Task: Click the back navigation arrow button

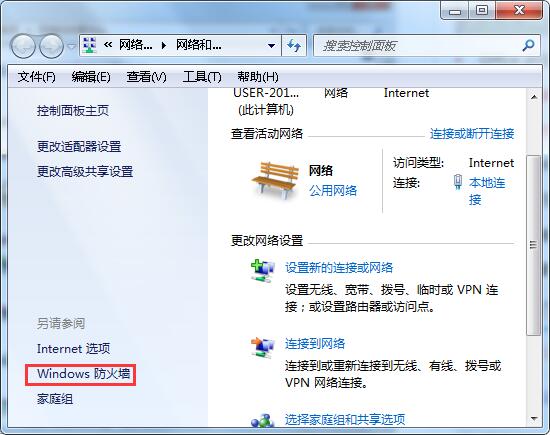Action: (x=23, y=46)
